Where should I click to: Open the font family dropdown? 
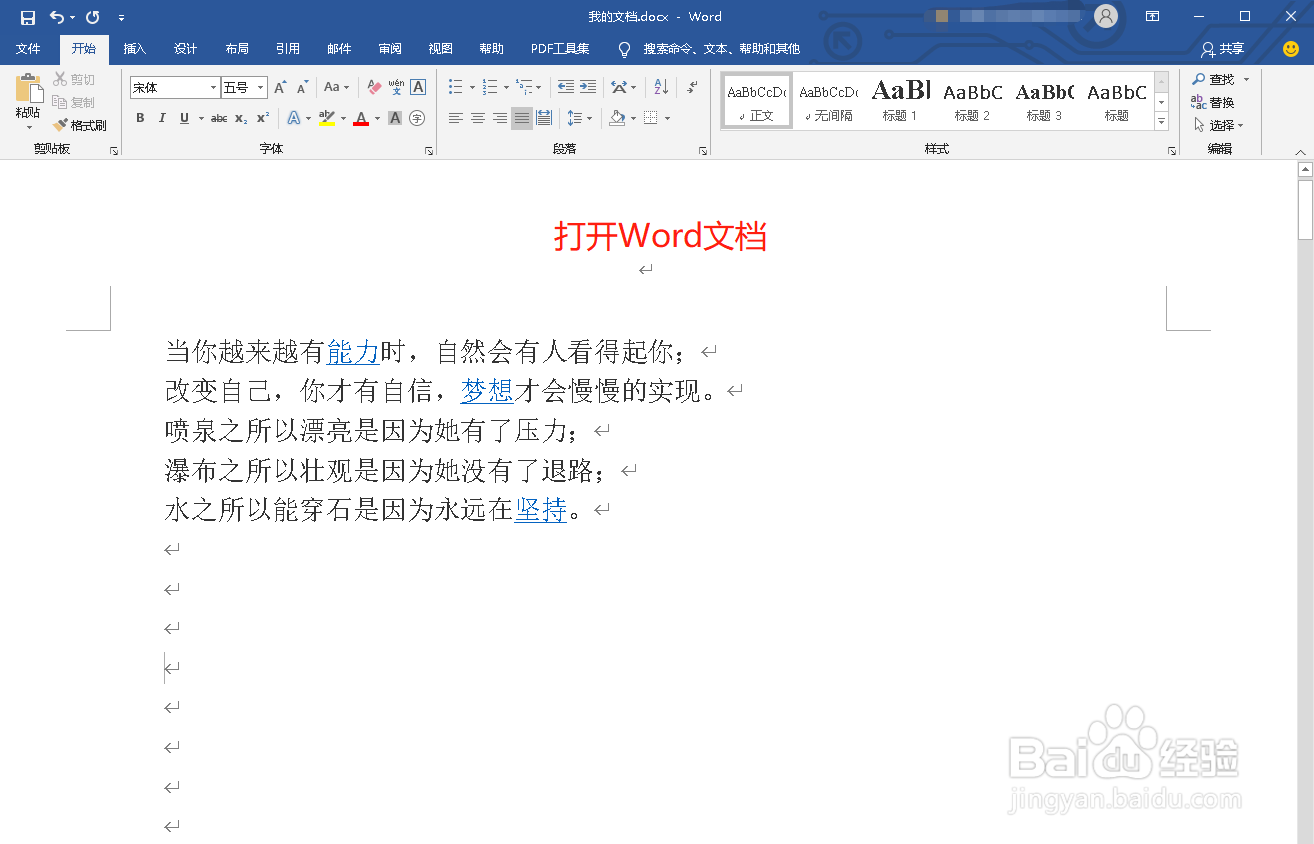213,87
